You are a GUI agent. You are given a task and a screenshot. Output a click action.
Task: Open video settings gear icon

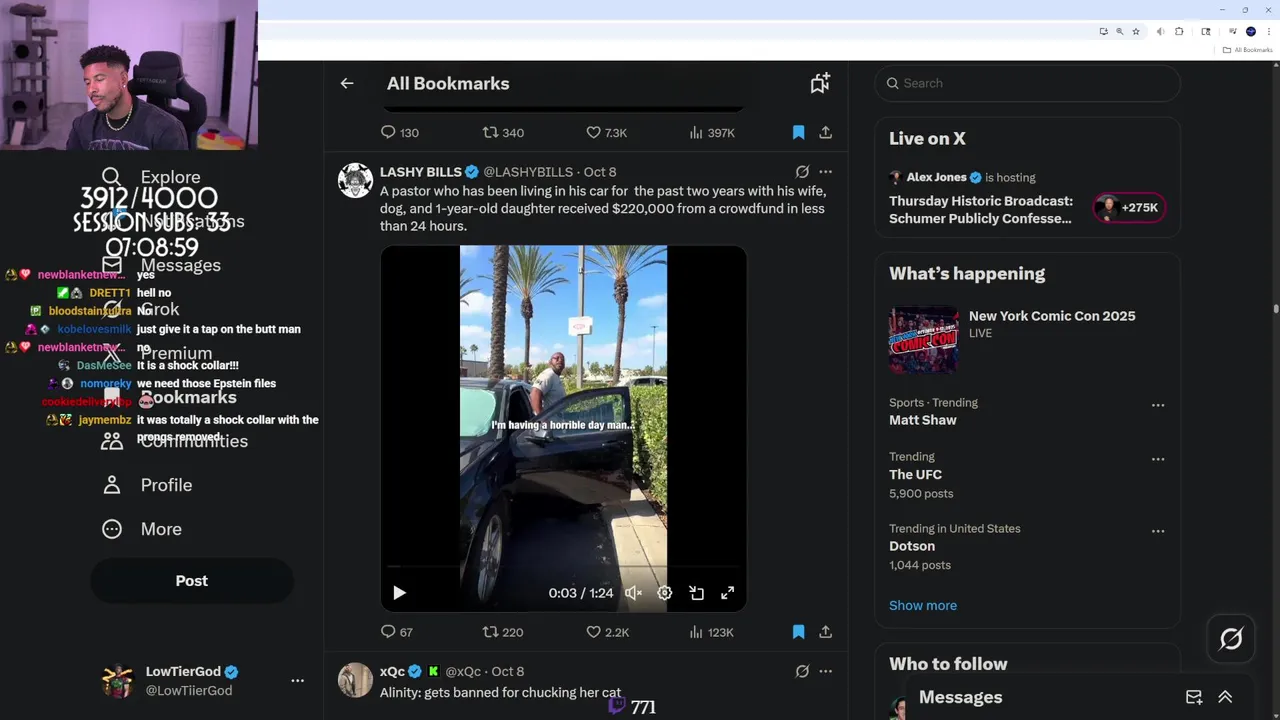(x=664, y=593)
